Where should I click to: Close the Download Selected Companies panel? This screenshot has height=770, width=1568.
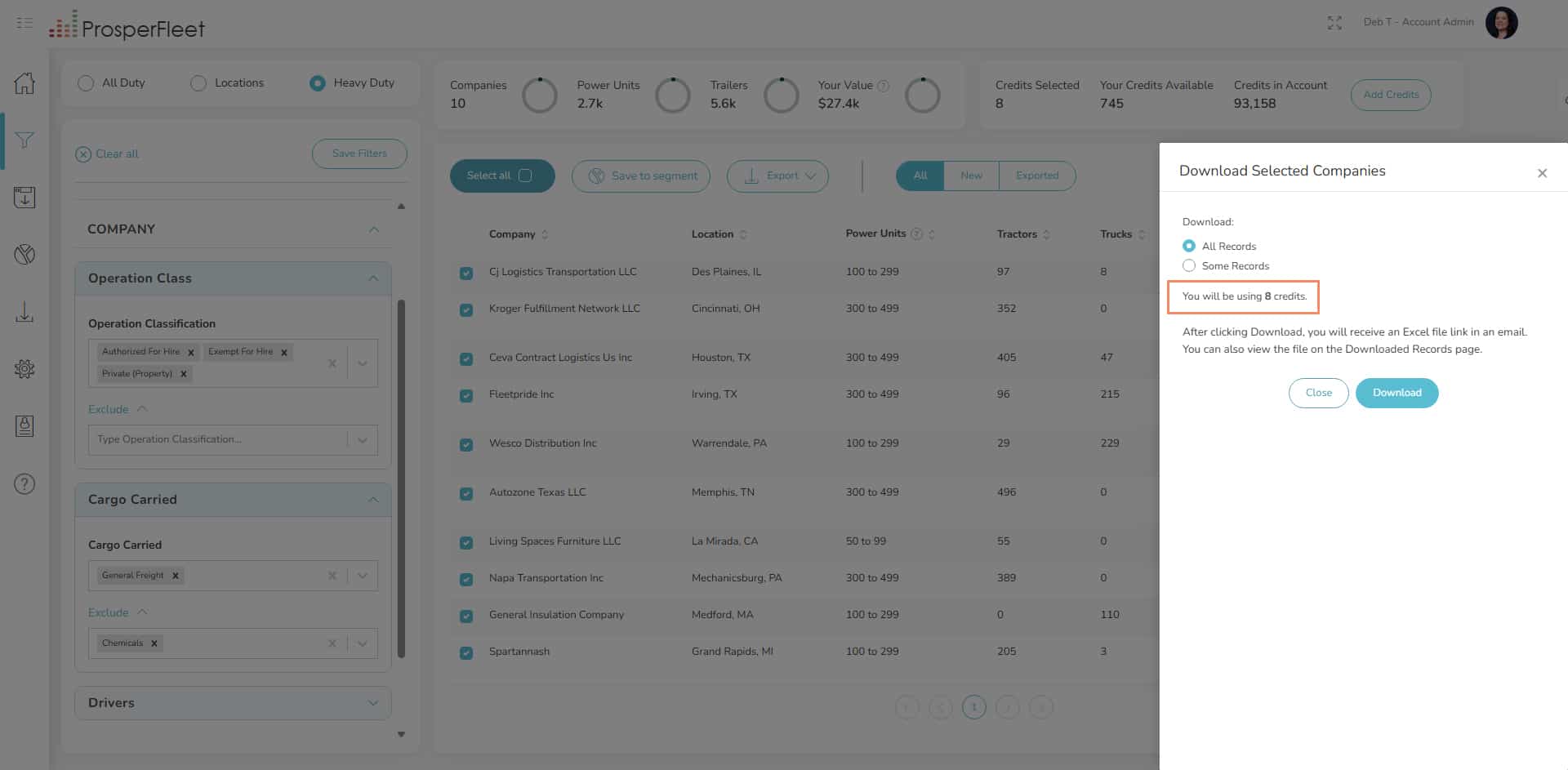pyautogui.click(x=1542, y=173)
